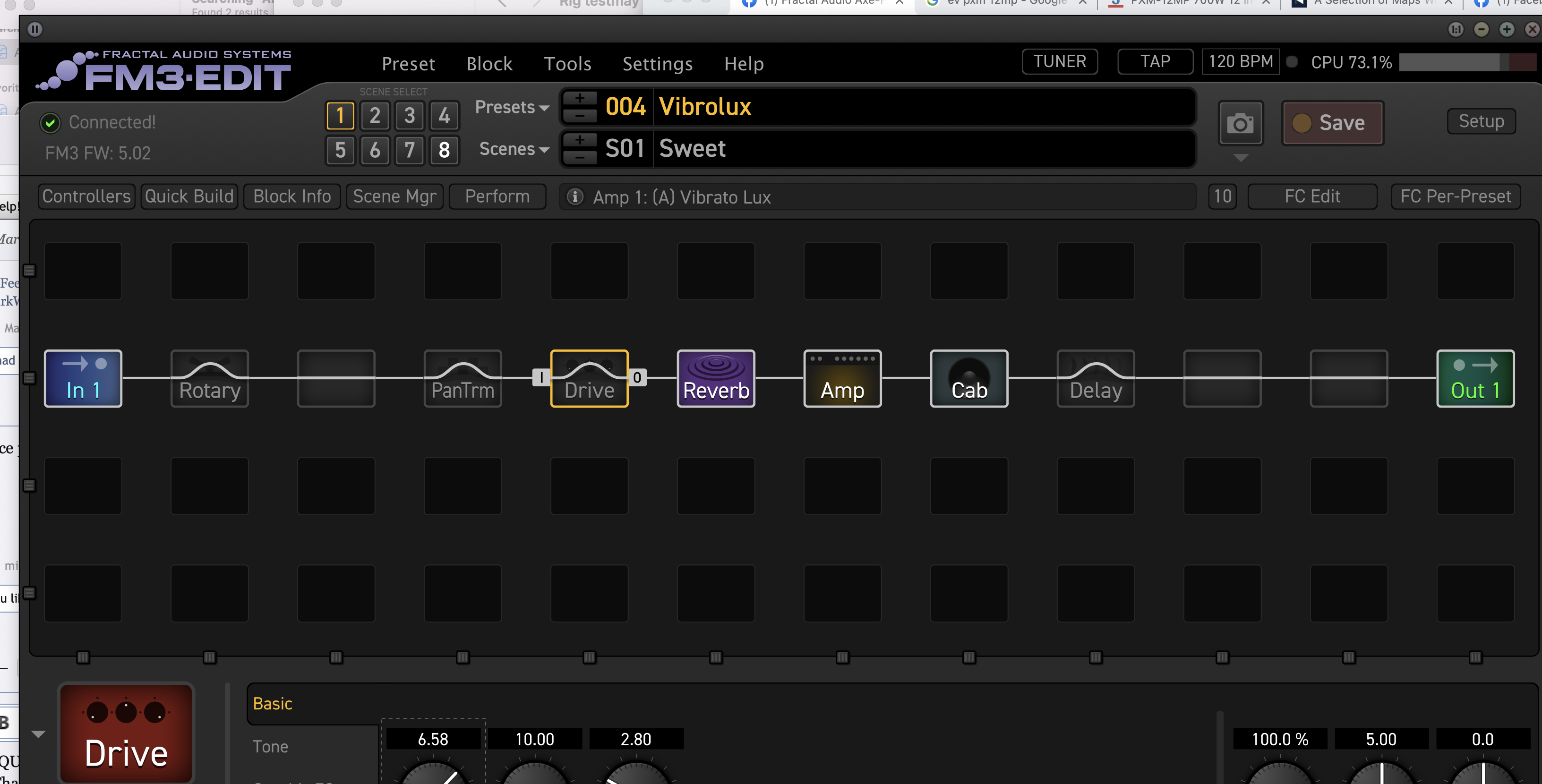
Task: Click the second row handle beside In 1
Action: tap(29, 378)
